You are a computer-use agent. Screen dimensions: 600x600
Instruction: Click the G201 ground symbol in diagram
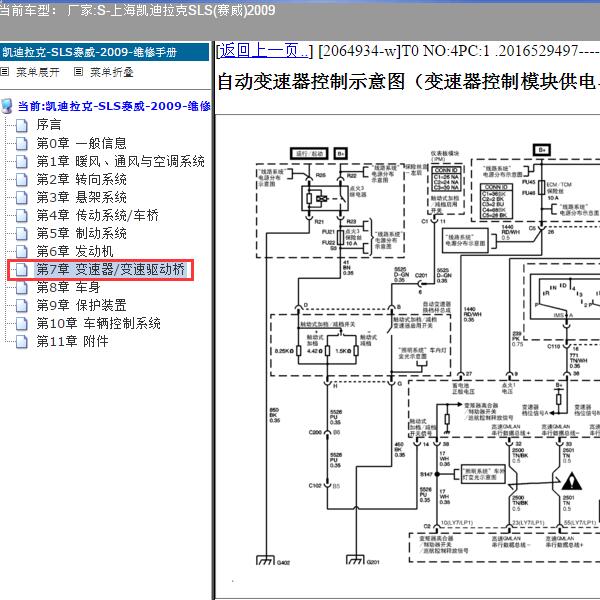coord(355,560)
